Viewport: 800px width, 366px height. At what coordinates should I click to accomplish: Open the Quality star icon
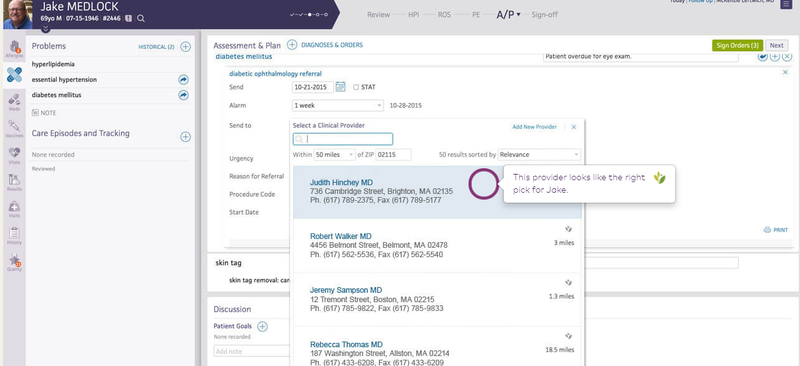(14, 262)
